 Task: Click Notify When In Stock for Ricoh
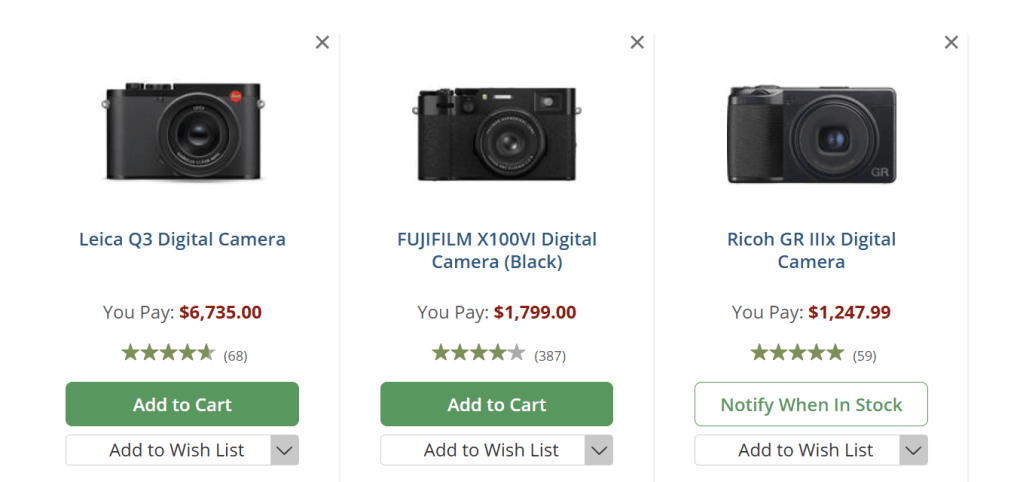[x=811, y=405]
